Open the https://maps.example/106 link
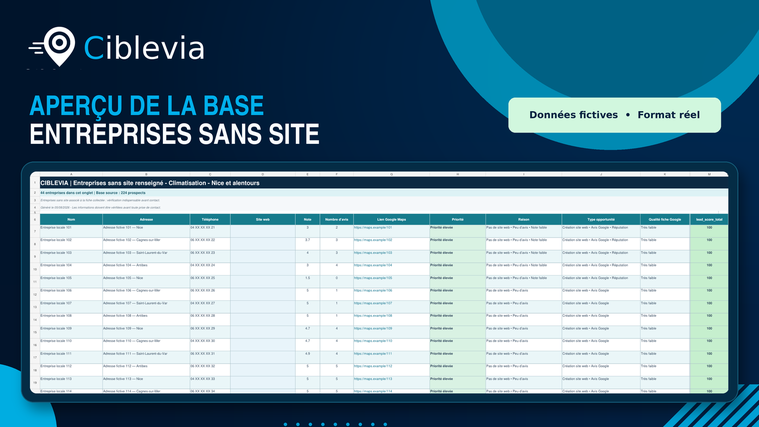Screen dimensions: 759x427 [x=373, y=290]
